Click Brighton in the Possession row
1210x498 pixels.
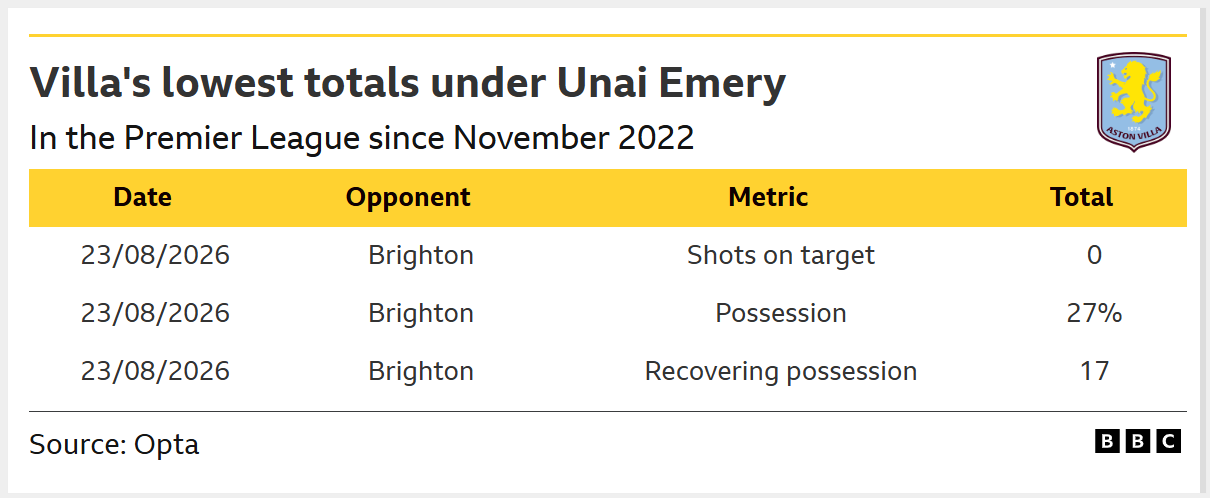click(421, 313)
